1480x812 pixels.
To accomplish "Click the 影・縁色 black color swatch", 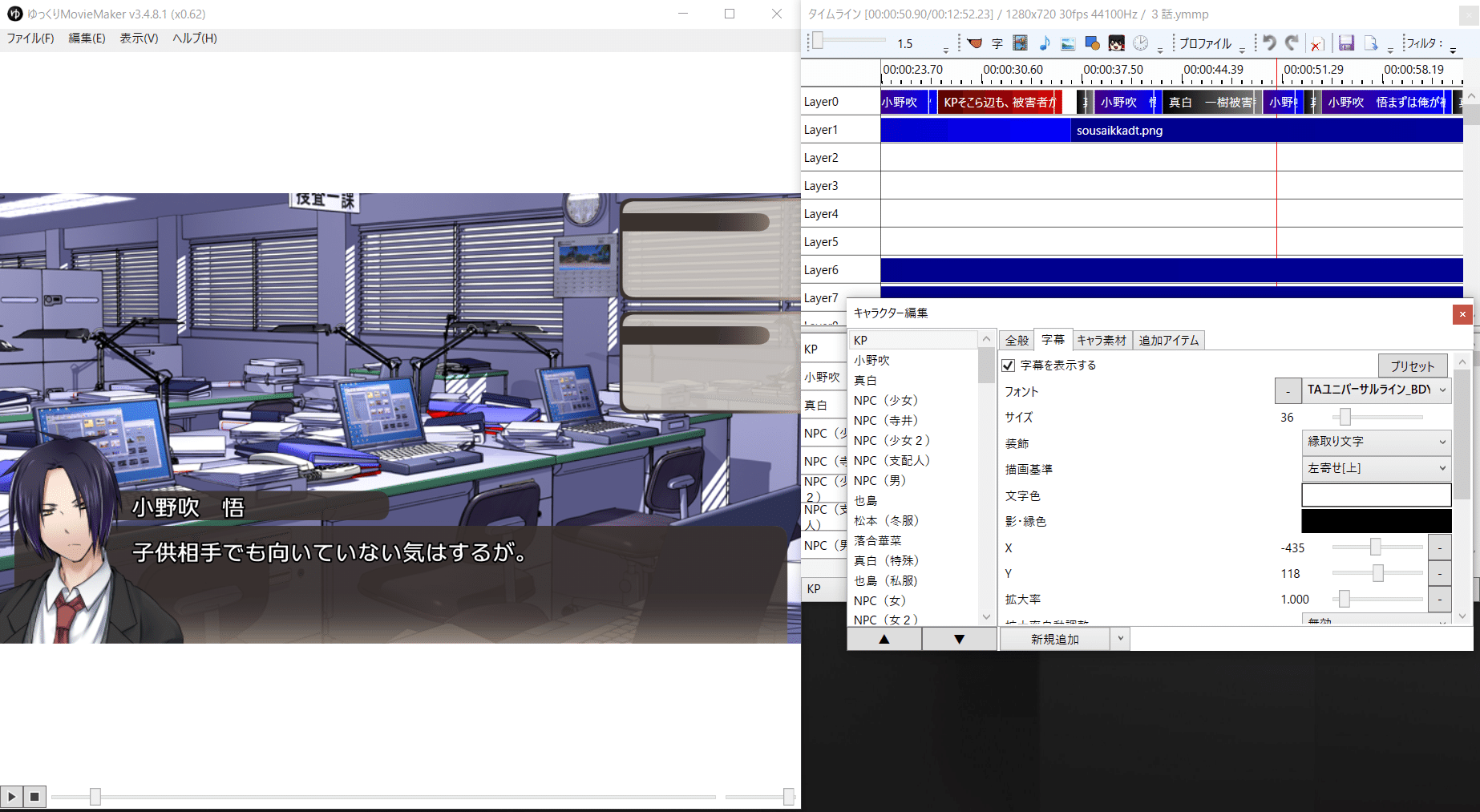I will (1376, 521).
